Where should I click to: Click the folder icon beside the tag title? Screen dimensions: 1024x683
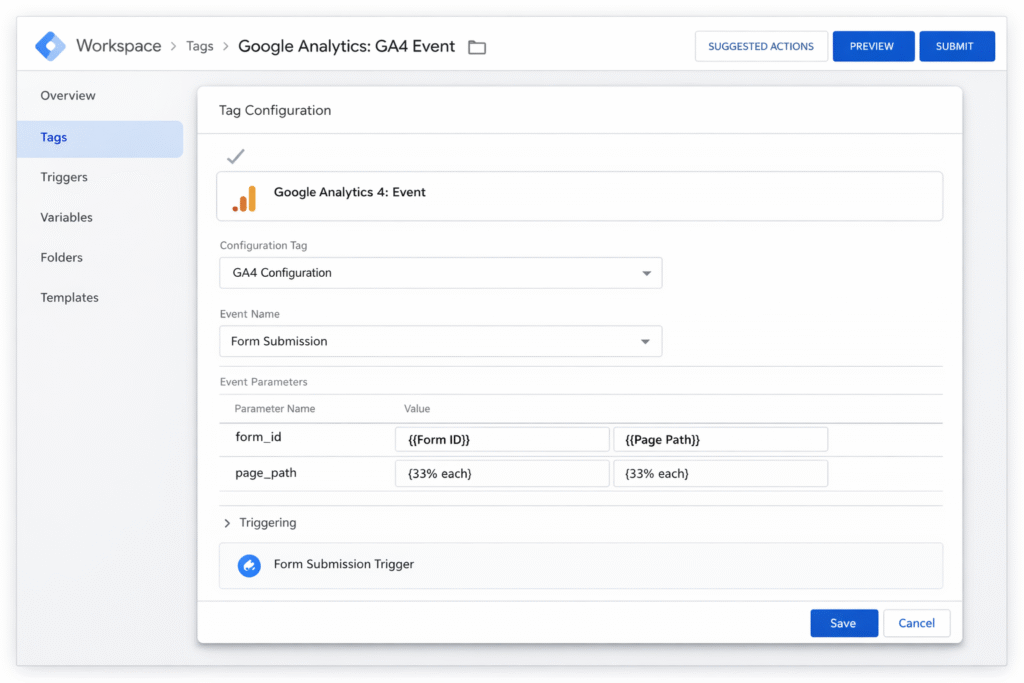click(x=476, y=46)
